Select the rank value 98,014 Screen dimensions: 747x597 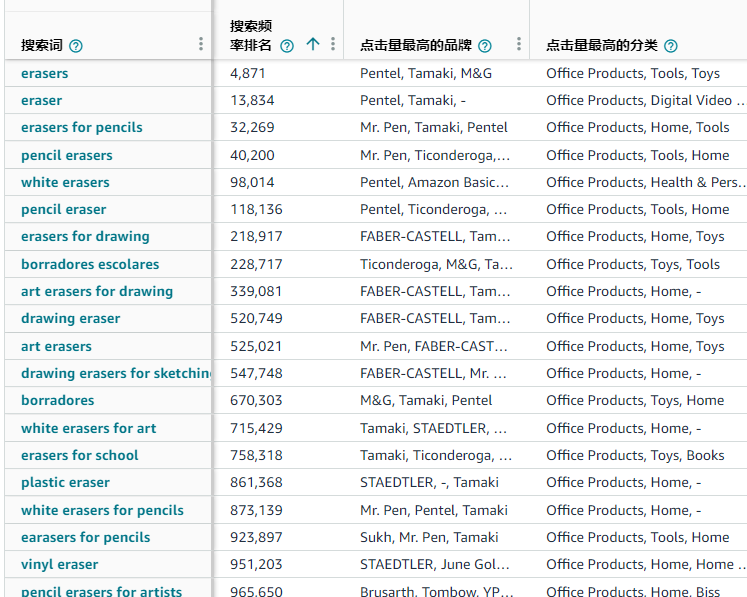(252, 182)
